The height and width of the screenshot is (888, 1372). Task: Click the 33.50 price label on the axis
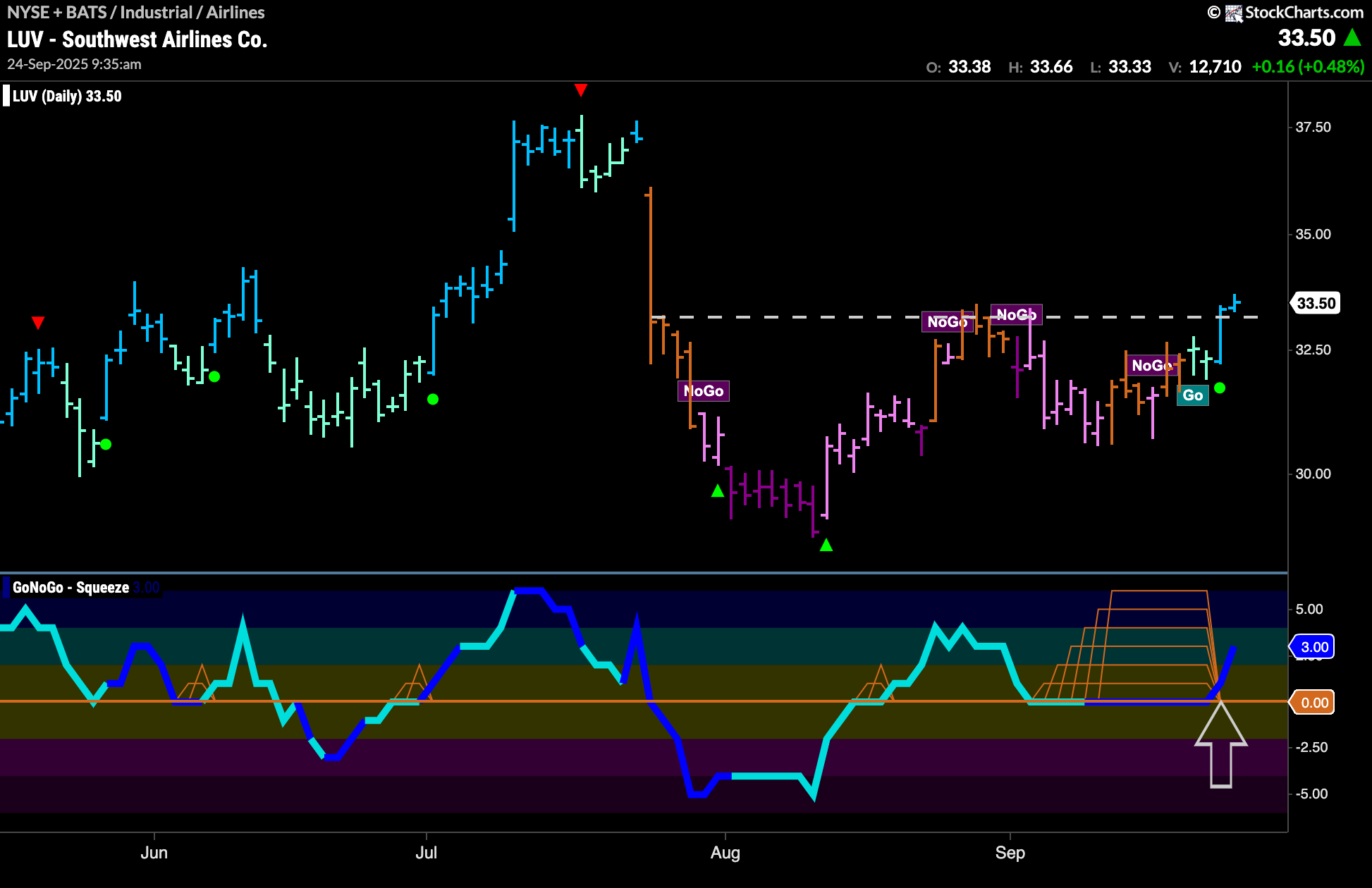coord(1316,303)
